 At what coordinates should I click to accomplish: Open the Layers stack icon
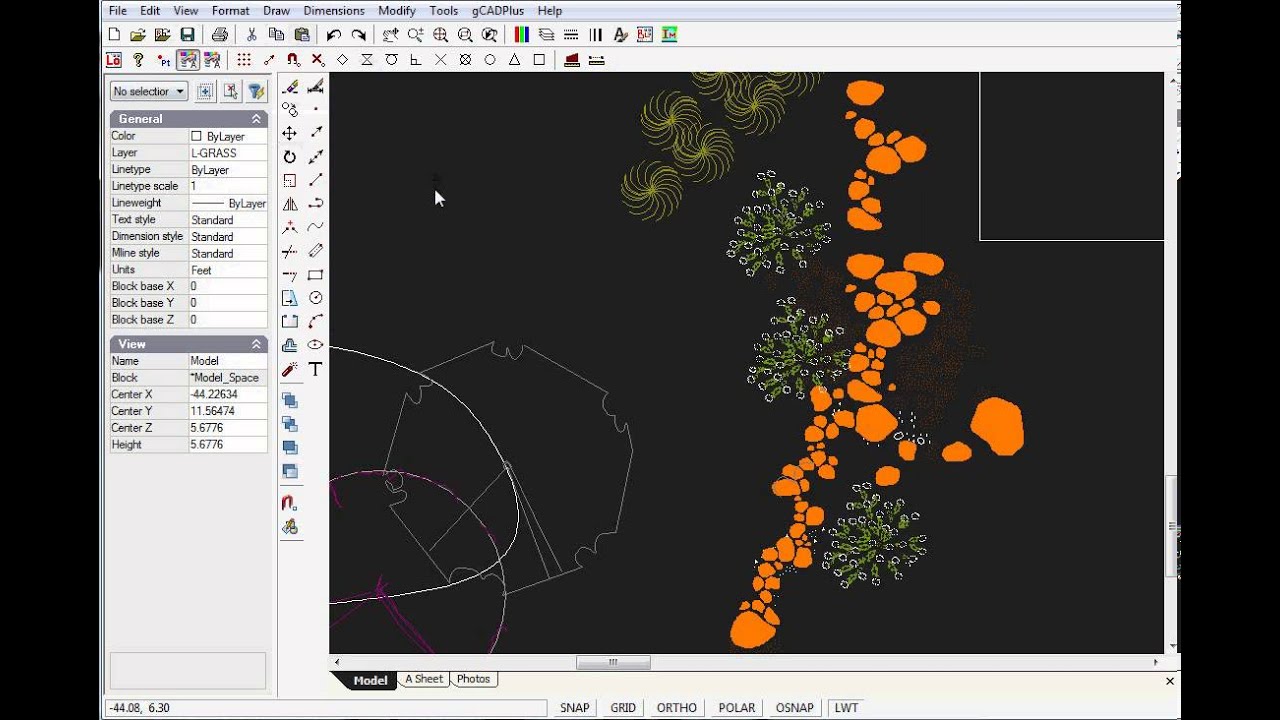click(546, 35)
